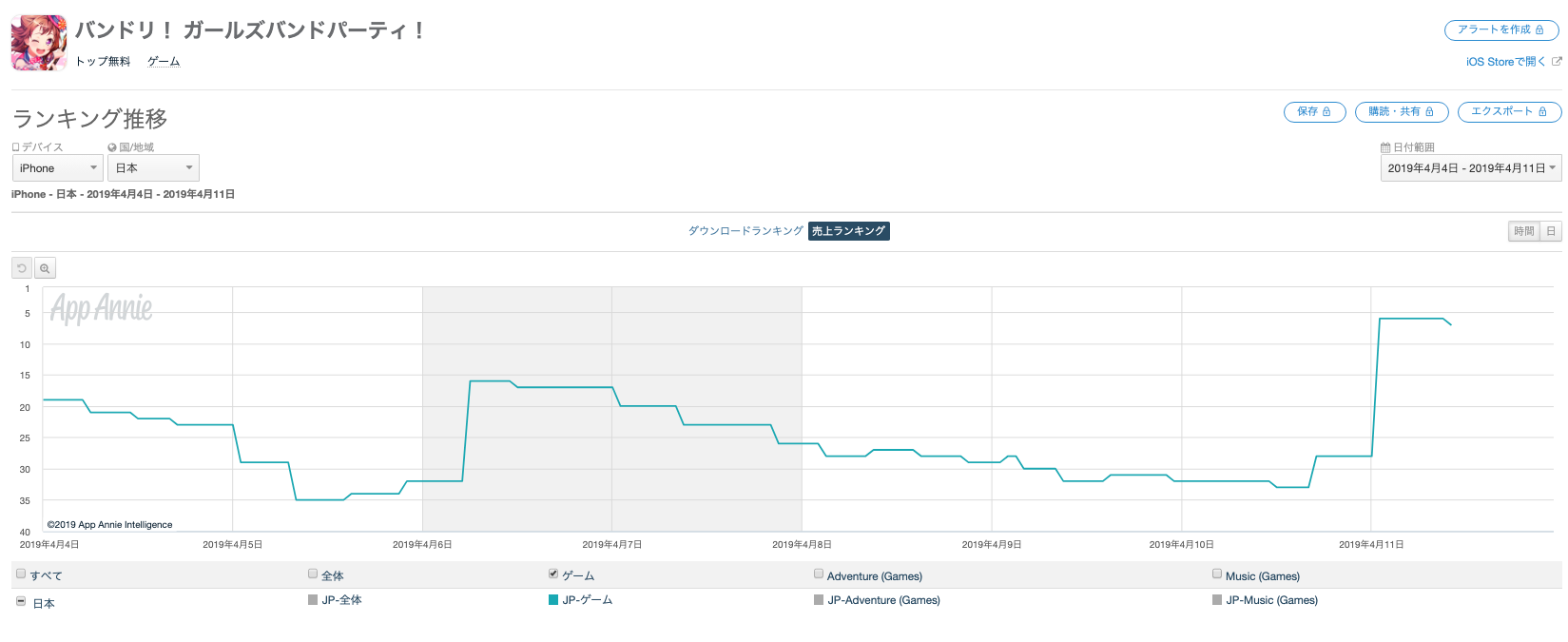Switch chart granularity to 時間
The image size is (1568, 642).
point(1524,231)
